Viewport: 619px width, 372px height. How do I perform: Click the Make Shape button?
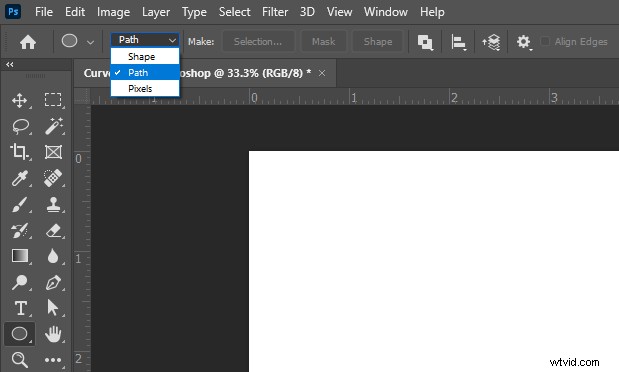click(x=378, y=41)
